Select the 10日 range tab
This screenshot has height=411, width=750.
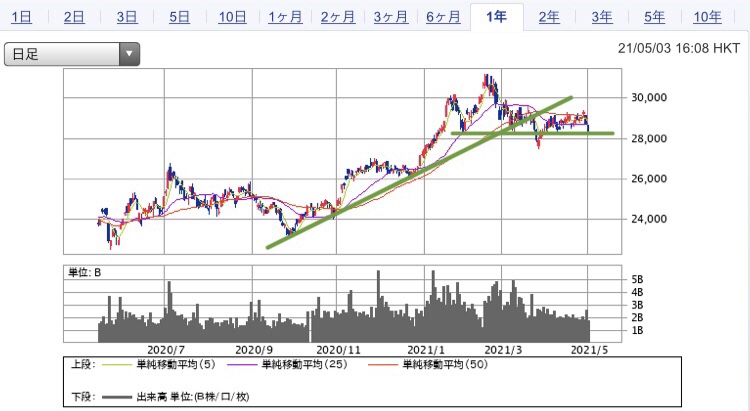(x=232, y=17)
